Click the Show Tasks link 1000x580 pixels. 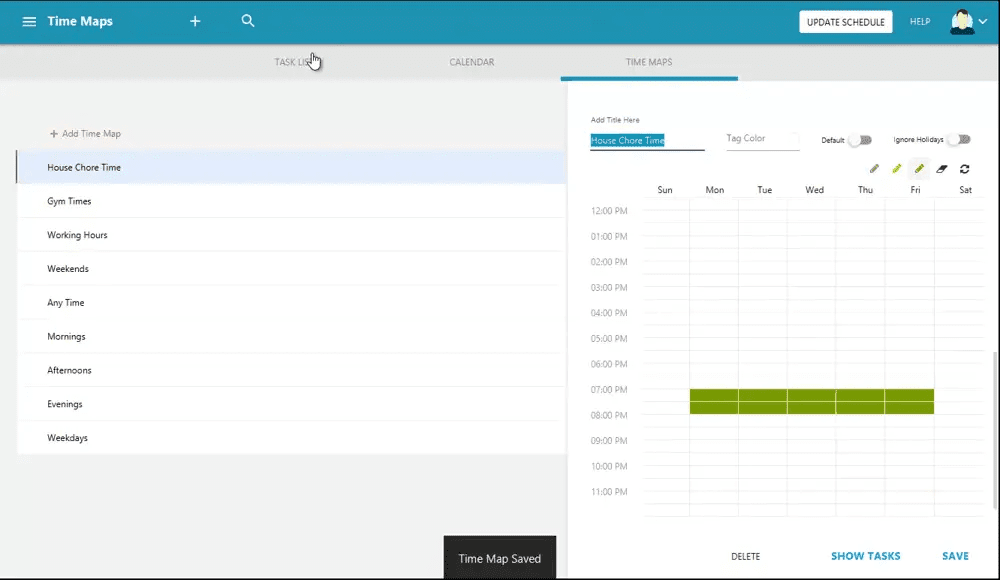tap(865, 556)
